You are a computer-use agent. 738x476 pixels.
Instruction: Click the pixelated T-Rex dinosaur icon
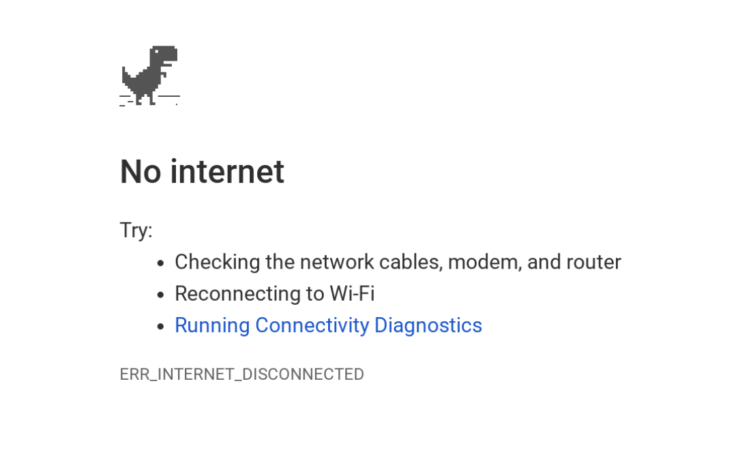(150, 75)
